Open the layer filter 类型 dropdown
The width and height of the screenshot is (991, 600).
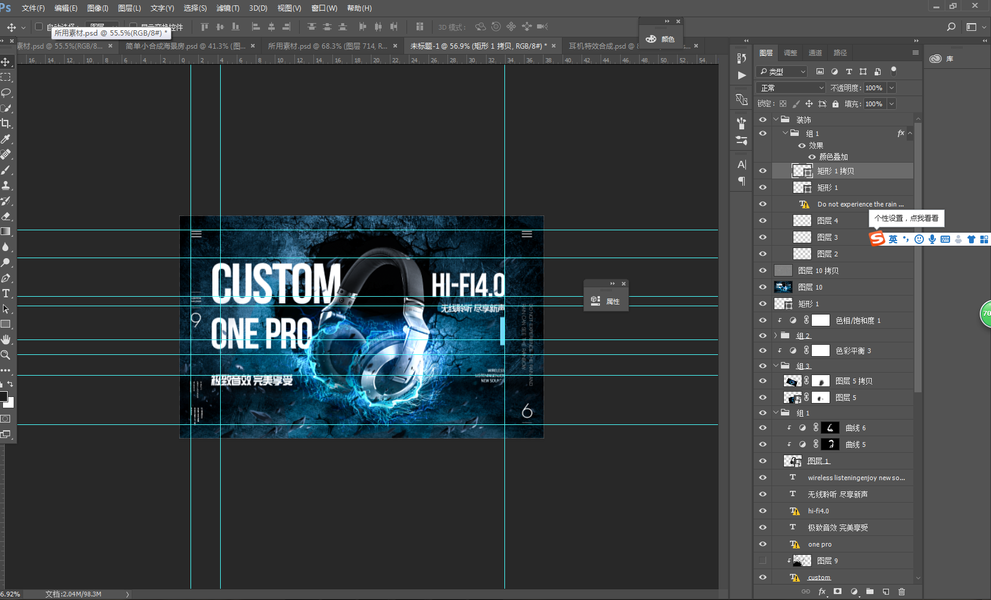pyautogui.click(x=782, y=71)
